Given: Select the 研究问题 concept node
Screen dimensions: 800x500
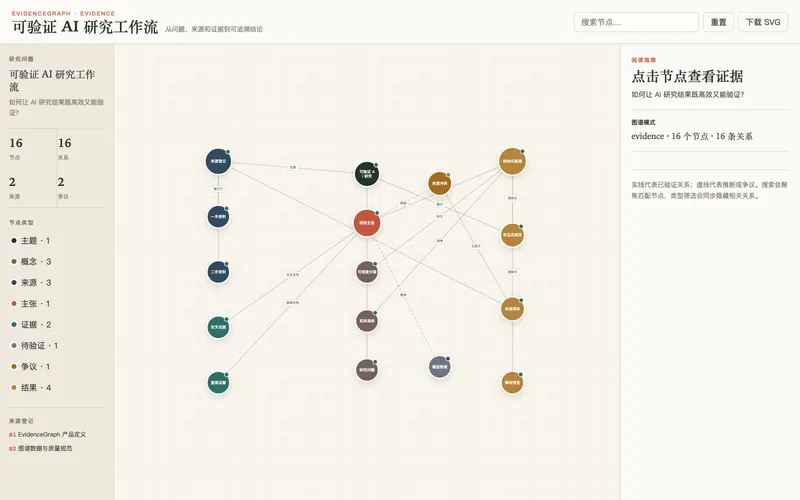Looking at the screenshot, I should point(366,370).
